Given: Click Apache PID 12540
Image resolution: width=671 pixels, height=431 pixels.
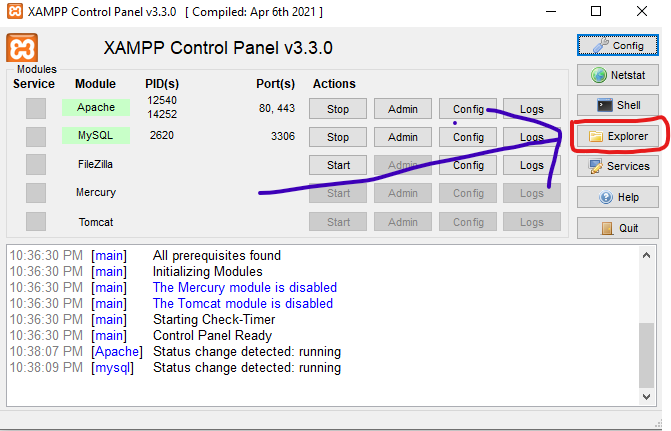Looking at the screenshot, I should [162, 100].
